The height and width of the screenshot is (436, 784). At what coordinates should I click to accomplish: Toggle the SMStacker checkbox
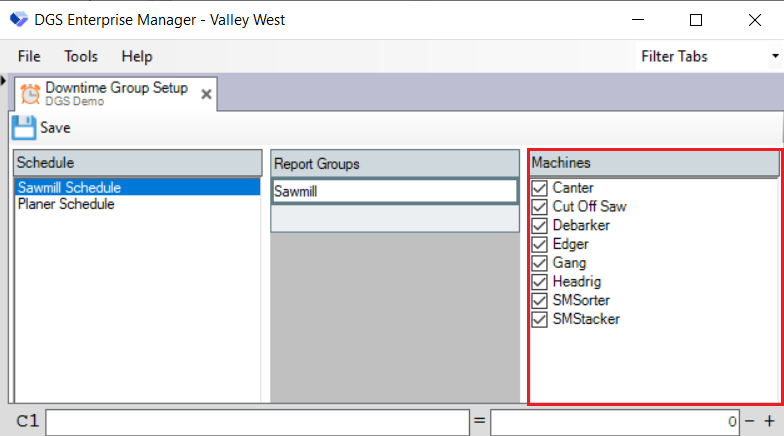[540, 320]
